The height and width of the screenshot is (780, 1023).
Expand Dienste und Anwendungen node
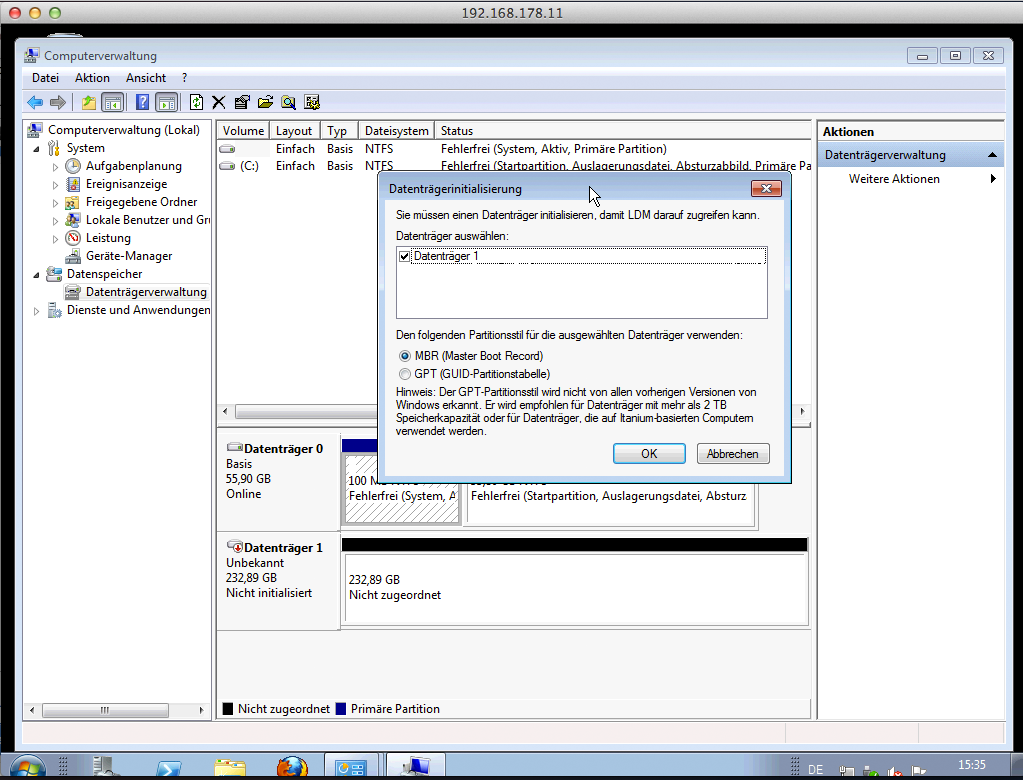click(37, 311)
